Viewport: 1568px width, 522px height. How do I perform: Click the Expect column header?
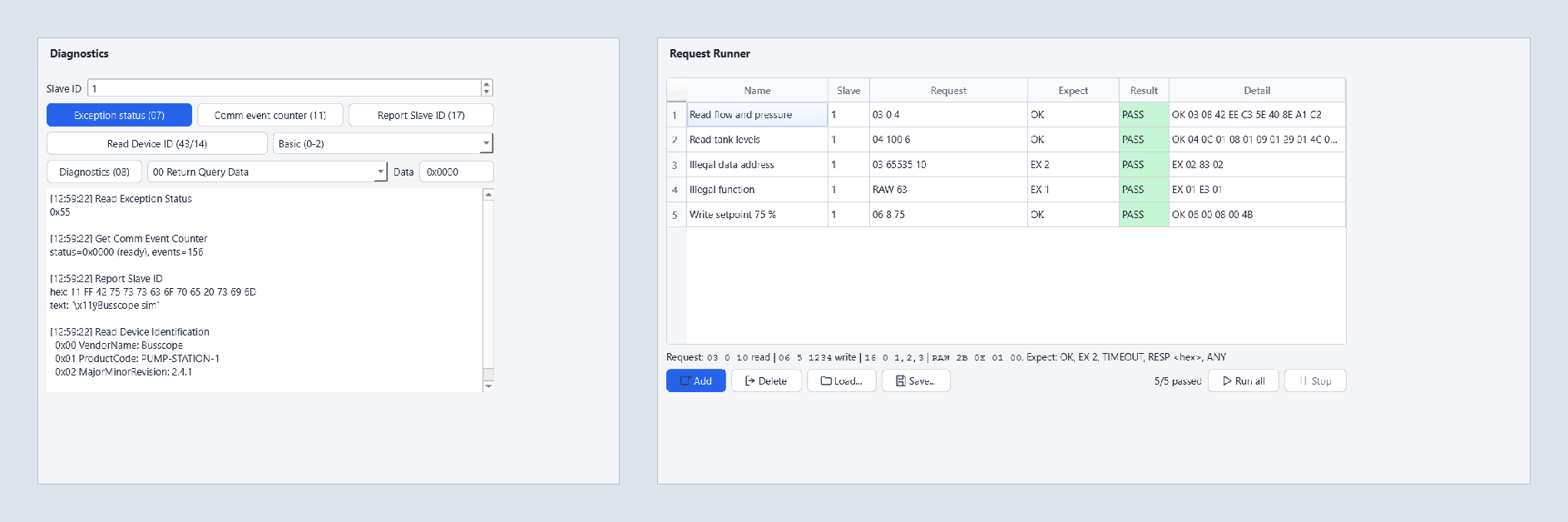(1073, 90)
